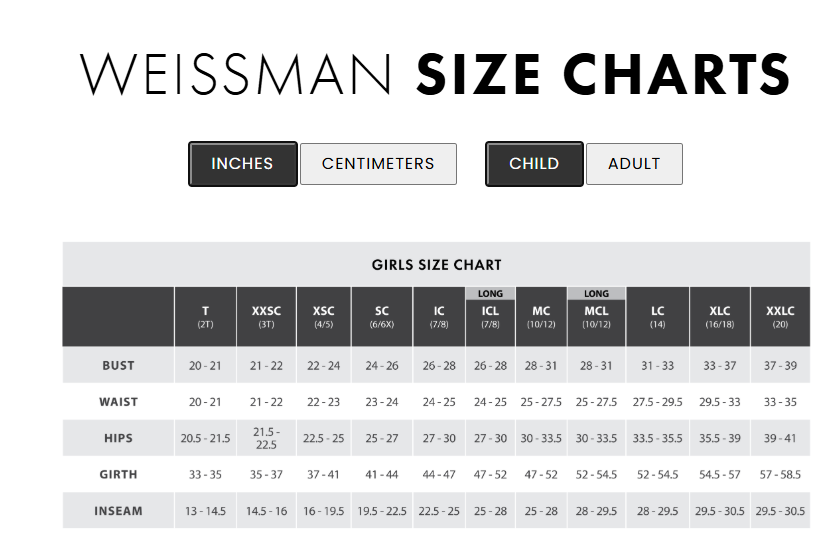Click the Girls Size Chart title bar
Screen dimensions: 813x545
click(436, 265)
